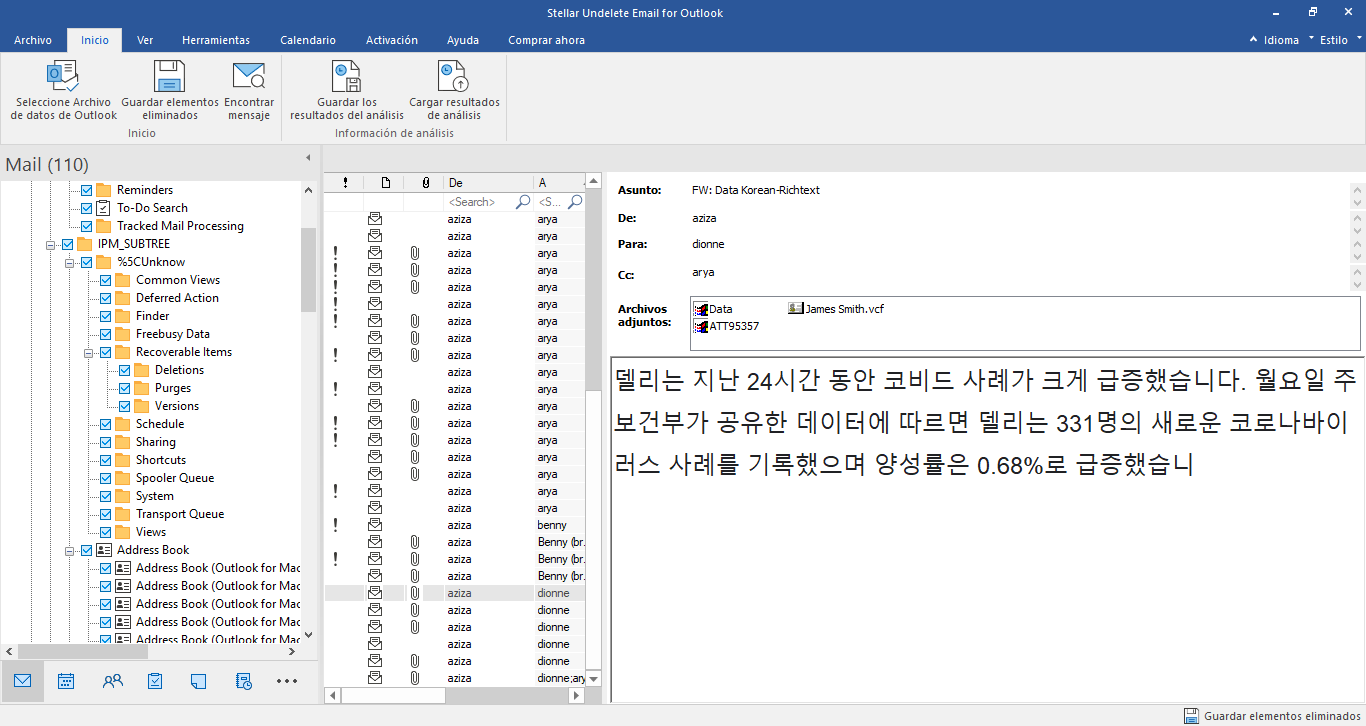Toggle Tracked Mail Processing checkbox
The width and height of the screenshot is (1366, 726).
86,226
